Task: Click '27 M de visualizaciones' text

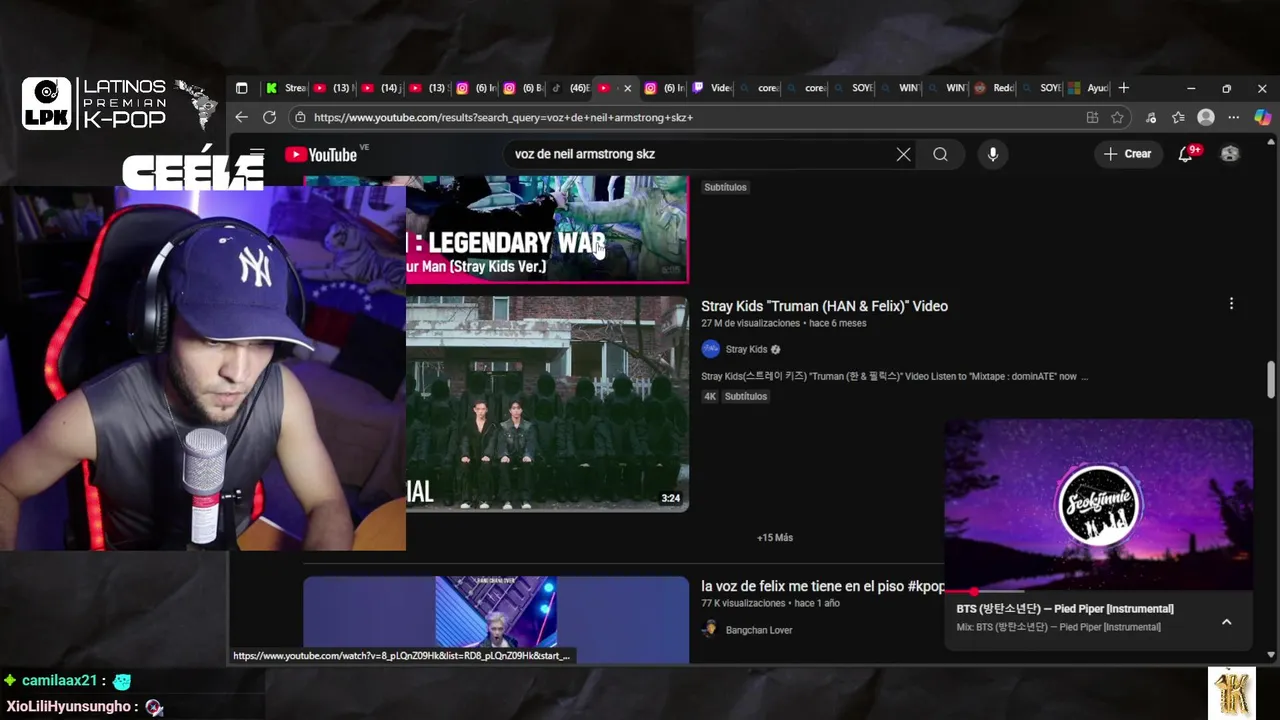Action: pyautogui.click(x=750, y=323)
